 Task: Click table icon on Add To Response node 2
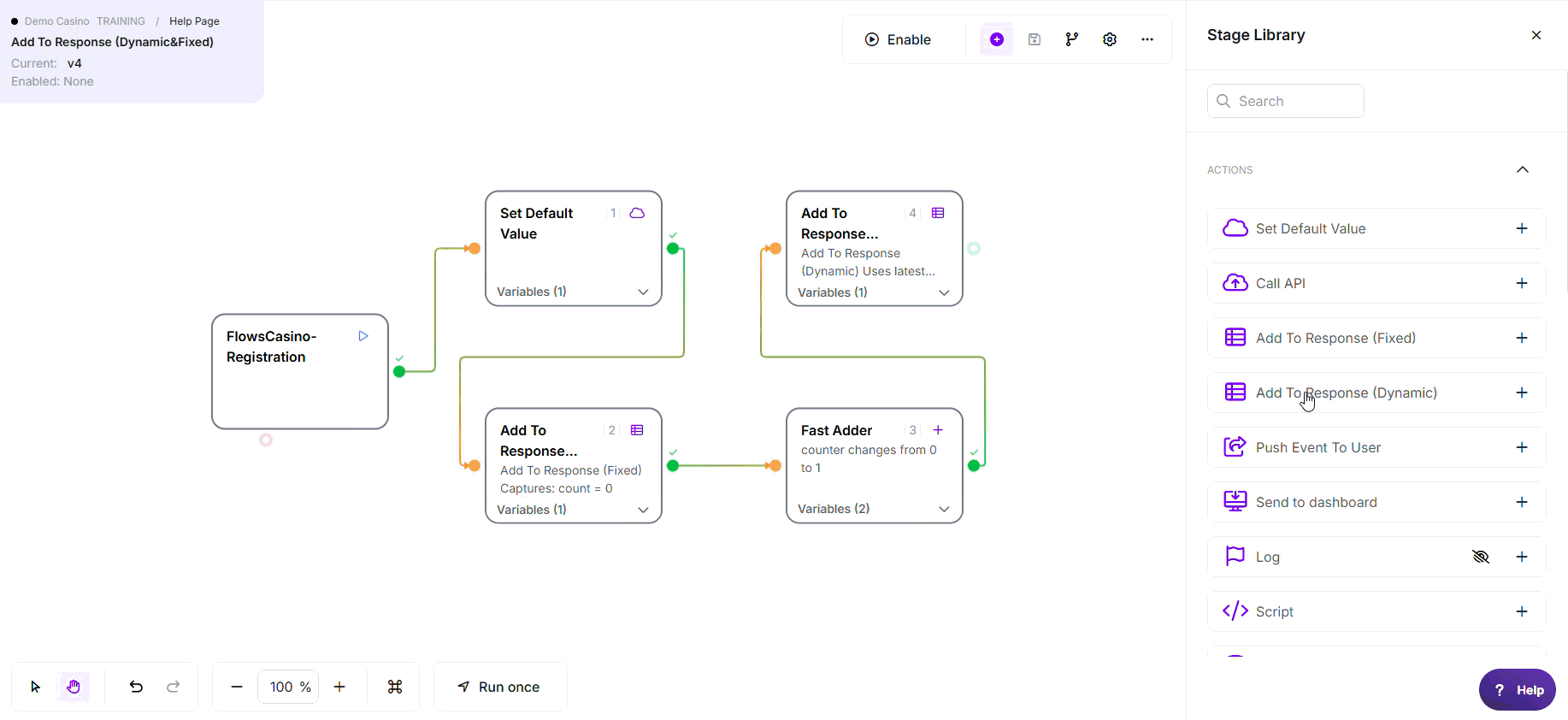click(637, 430)
